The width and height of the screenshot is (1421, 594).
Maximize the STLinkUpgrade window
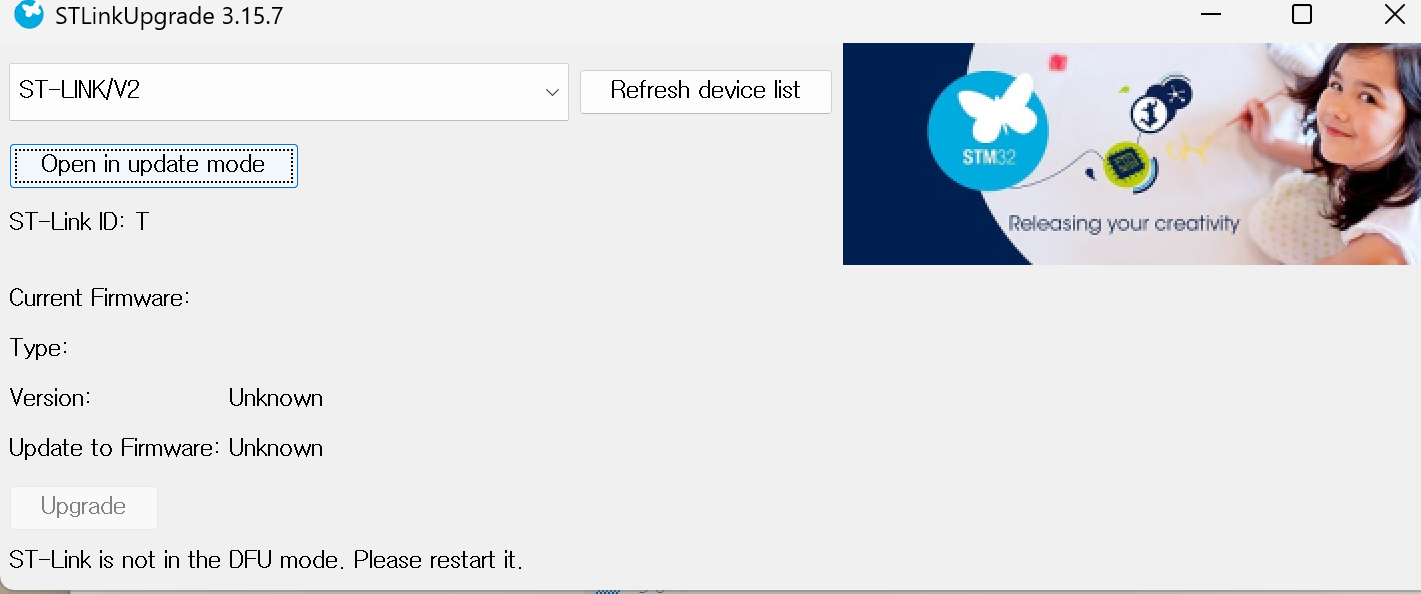point(1301,15)
